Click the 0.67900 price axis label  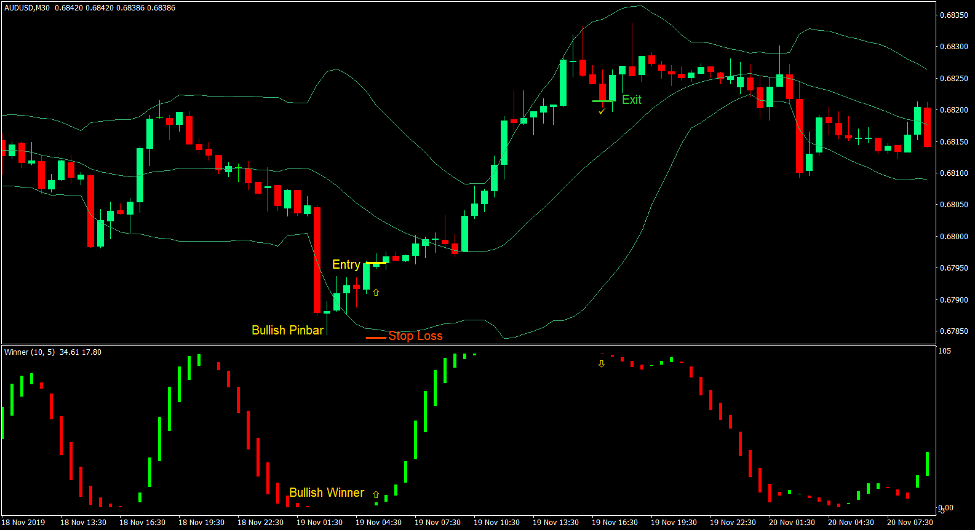coord(953,300)
